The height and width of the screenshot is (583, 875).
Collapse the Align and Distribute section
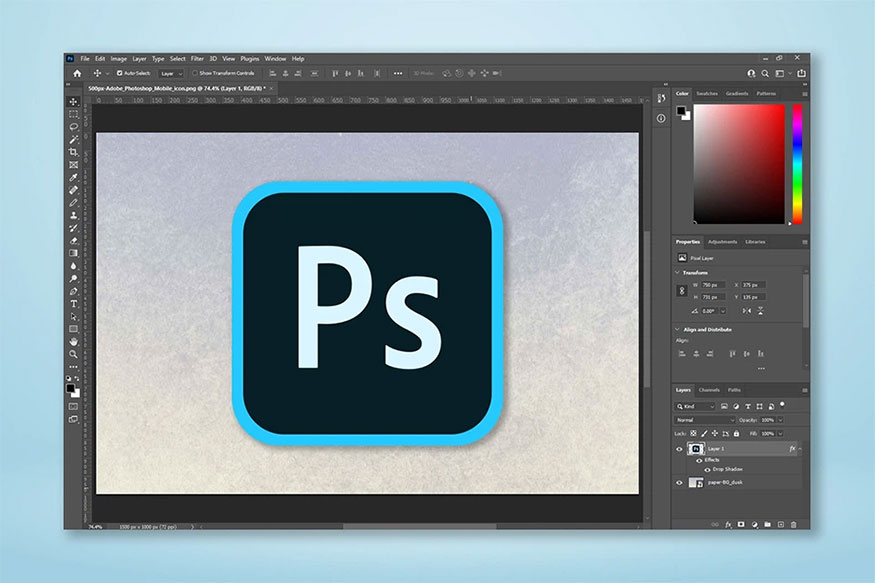pyautogui.click(x=677, y=329)
